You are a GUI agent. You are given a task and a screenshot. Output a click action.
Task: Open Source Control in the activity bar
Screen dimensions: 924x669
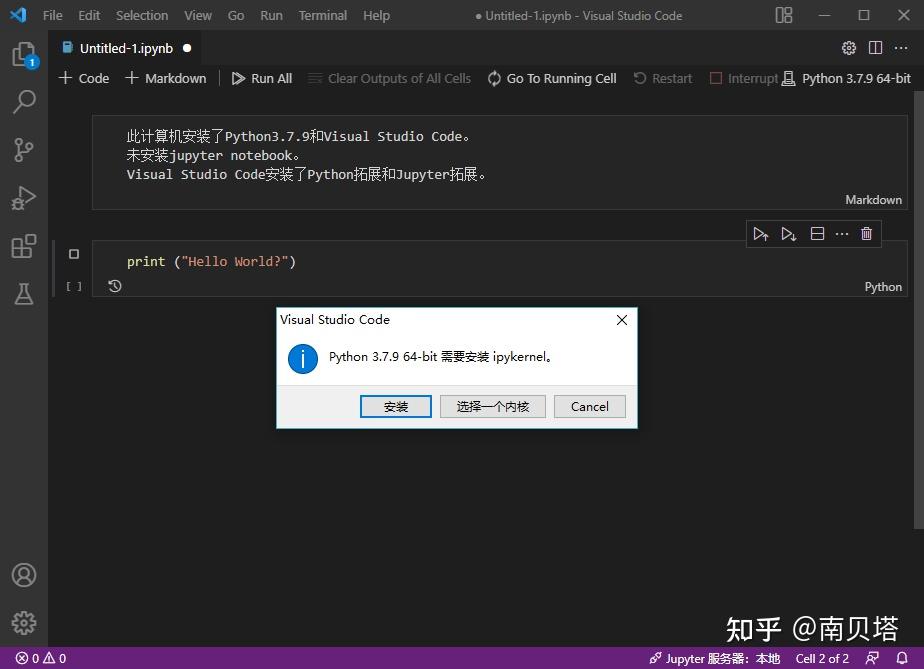tap(24, 149)
